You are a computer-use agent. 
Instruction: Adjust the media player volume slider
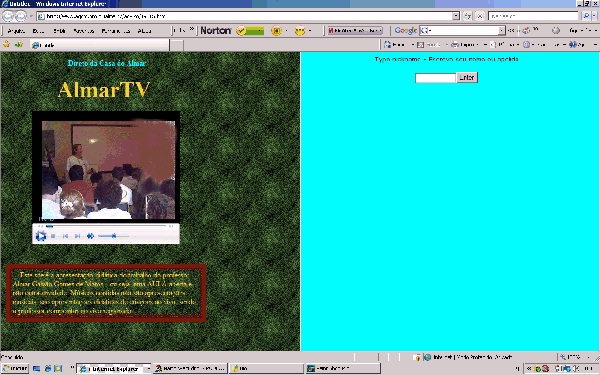(x=113, y=236)
